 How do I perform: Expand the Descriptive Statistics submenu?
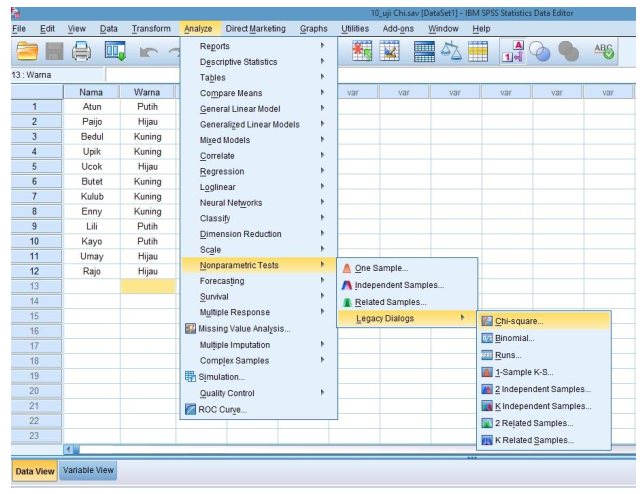click(259, 62)
